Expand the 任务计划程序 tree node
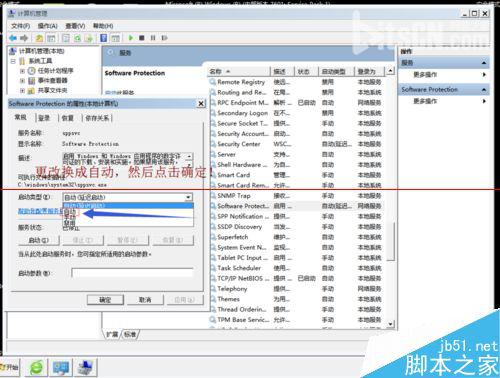This screenshot has width=500, height=378. coord(22,71)
